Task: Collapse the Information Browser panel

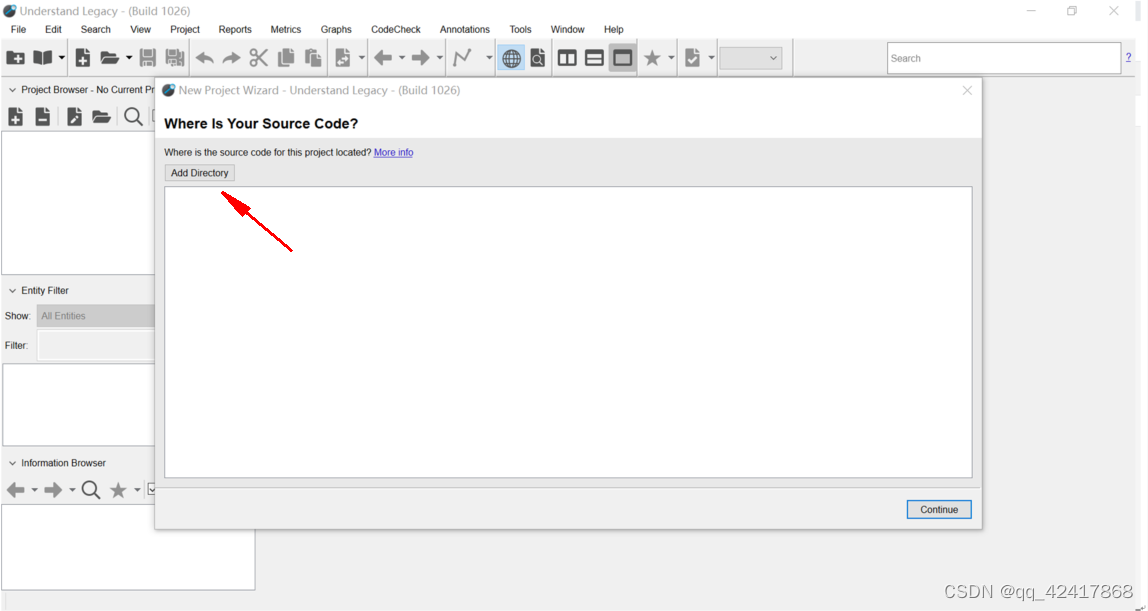Action: coord(12,463)
